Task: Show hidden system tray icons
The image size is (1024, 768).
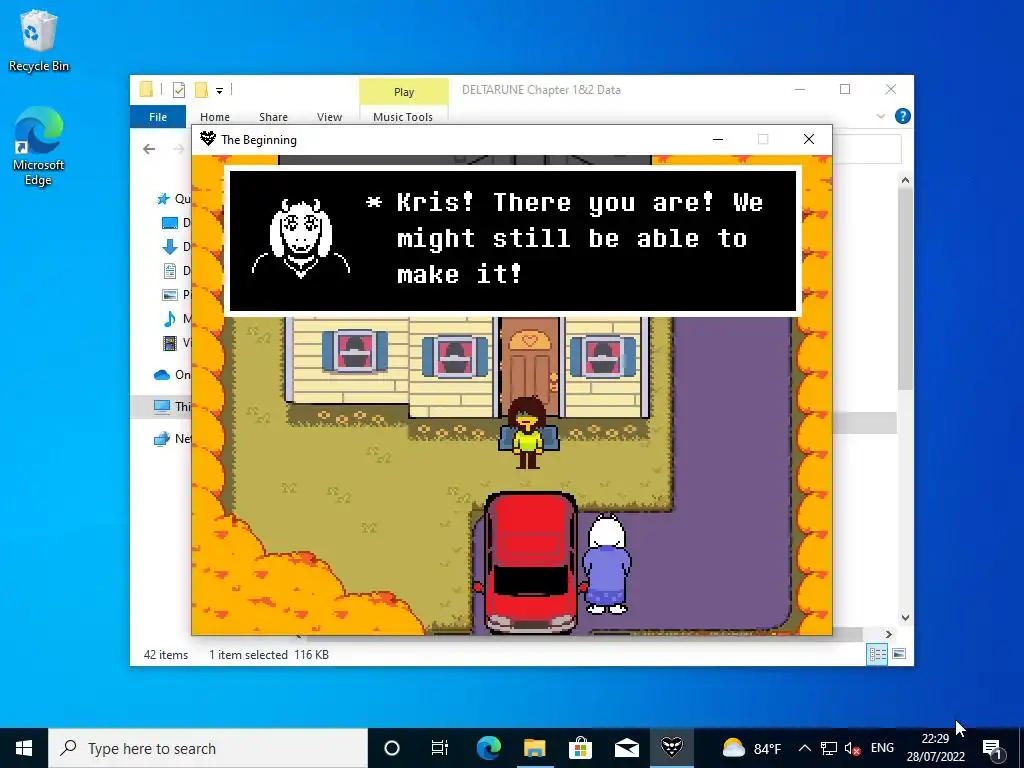Action: [x=805, y=748]
